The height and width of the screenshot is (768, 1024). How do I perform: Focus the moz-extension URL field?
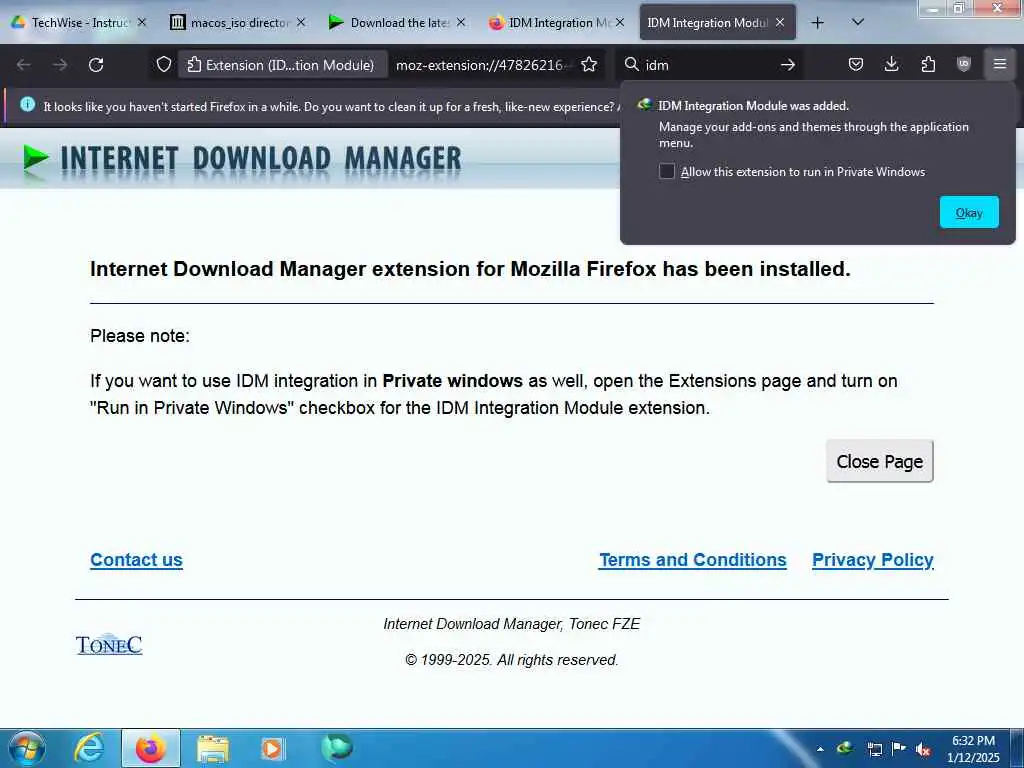pos(484,65)
